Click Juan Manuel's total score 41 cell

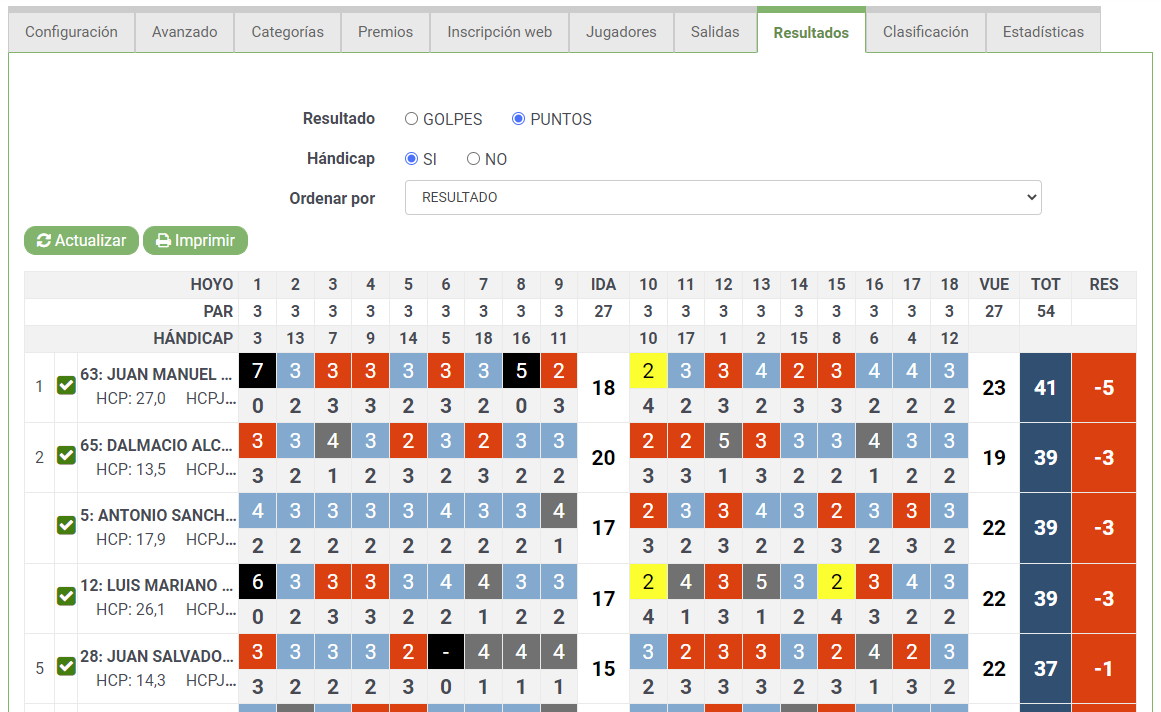[x=1045, y=388]
